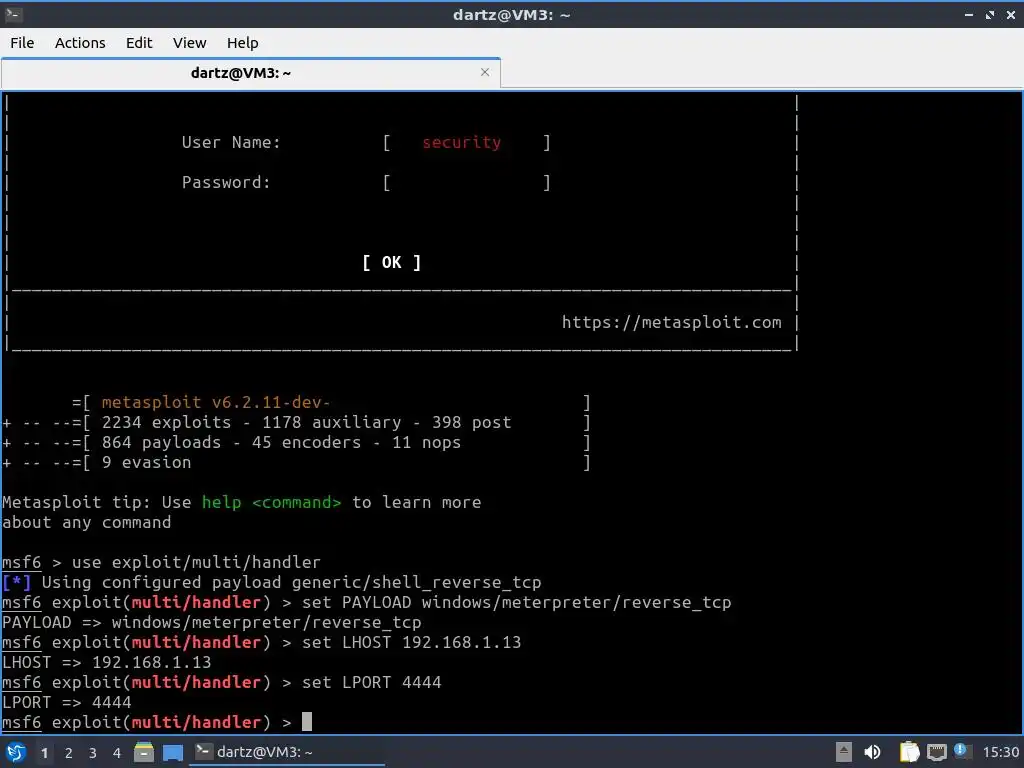The height and width of the screenshot is (768, 1024).
Task: Click the 15:30 clock in the taskbar
Action: tap(1000, 753)
